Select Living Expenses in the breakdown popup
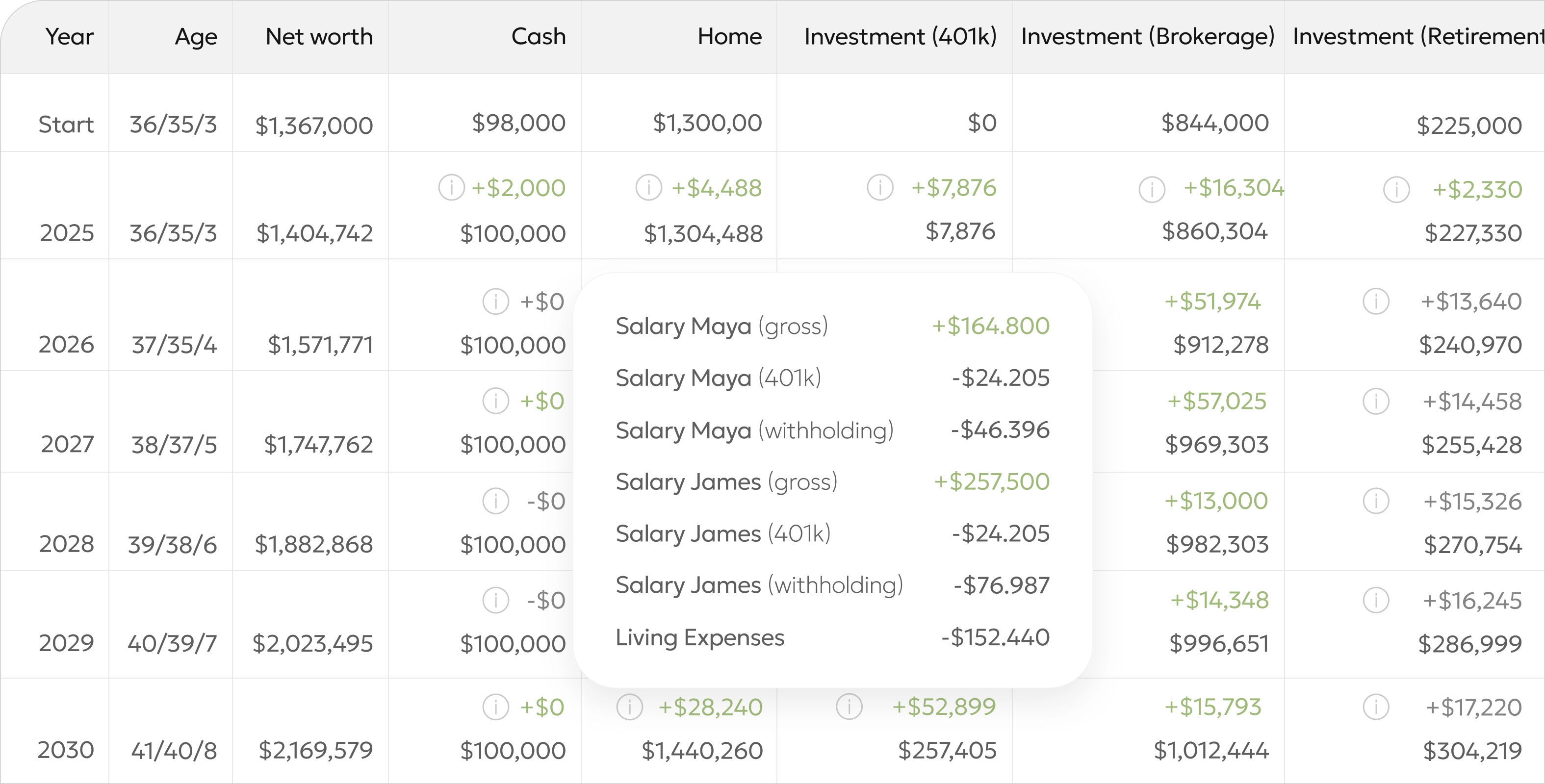1545x784 pixels. pos(700,638)
